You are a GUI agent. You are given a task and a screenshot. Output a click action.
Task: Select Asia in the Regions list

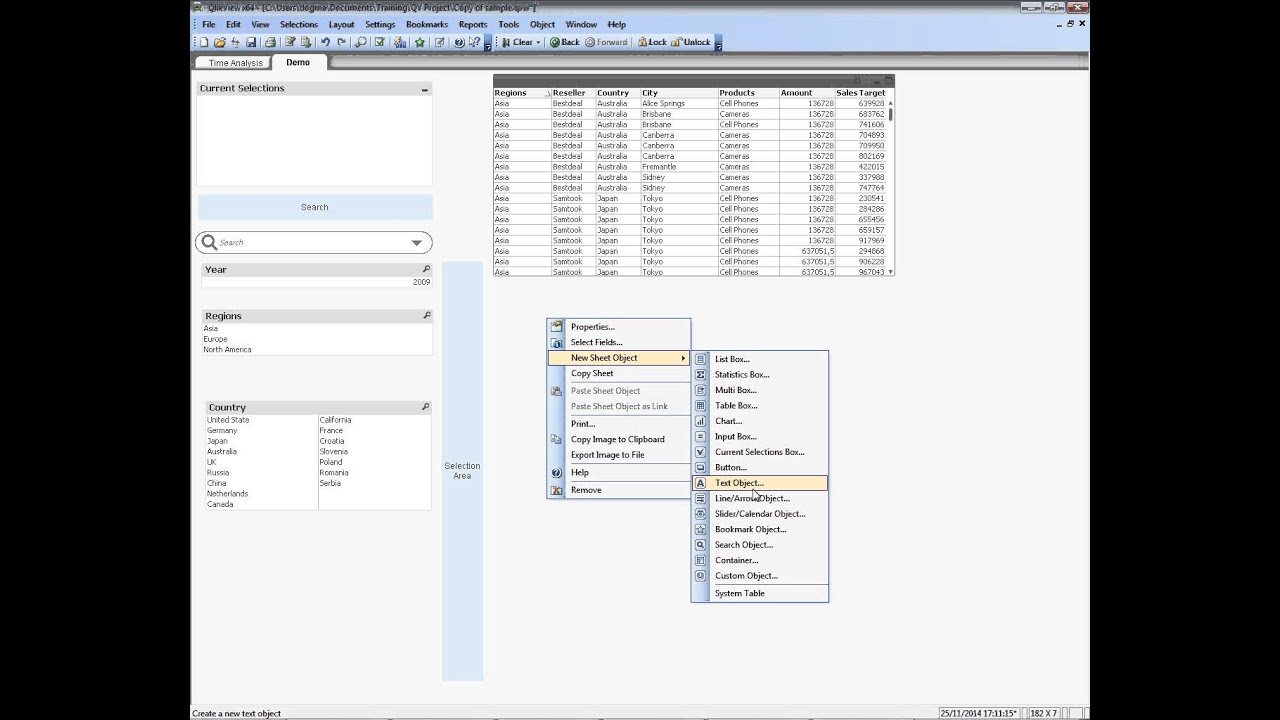[x=316, y=328]
